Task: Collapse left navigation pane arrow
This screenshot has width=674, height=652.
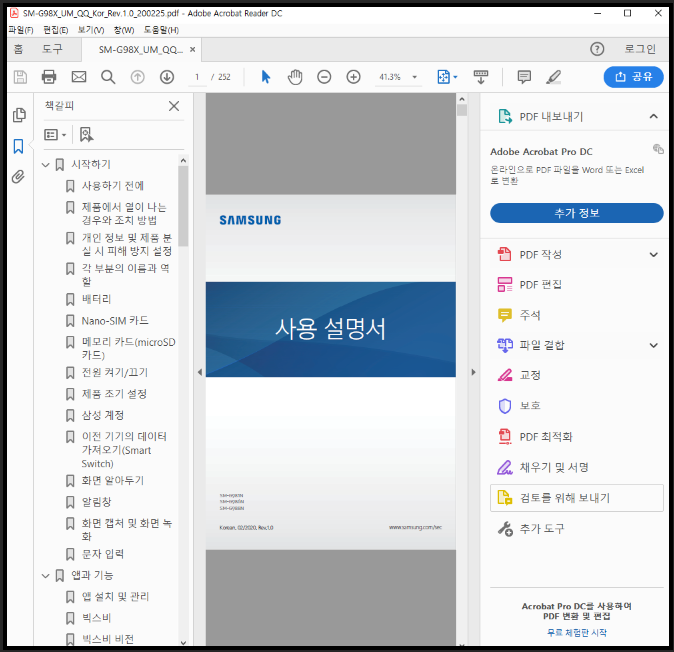Action: pos(199,372)
